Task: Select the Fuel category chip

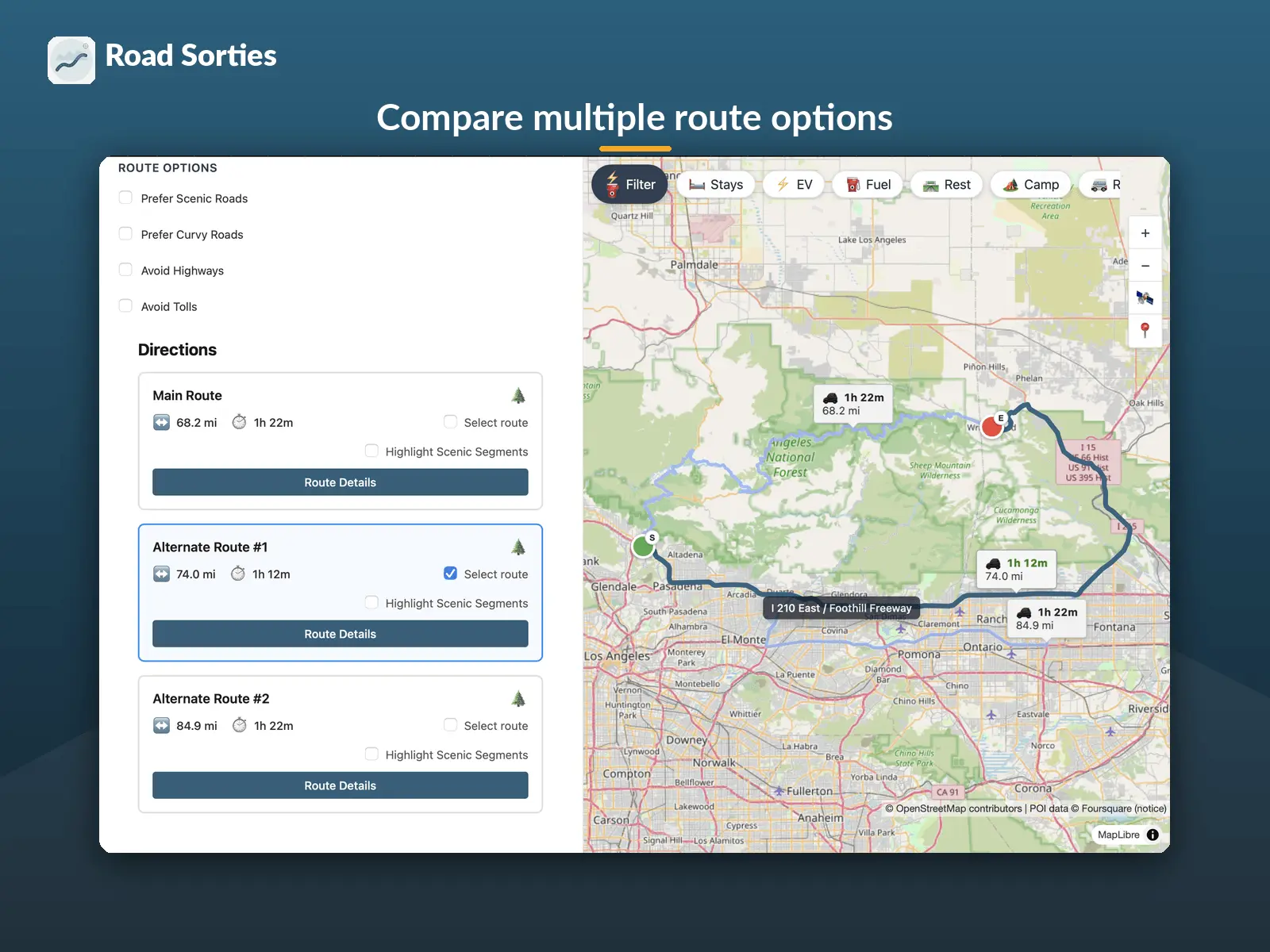Action: pyautogui.click(x=868, y=184)
